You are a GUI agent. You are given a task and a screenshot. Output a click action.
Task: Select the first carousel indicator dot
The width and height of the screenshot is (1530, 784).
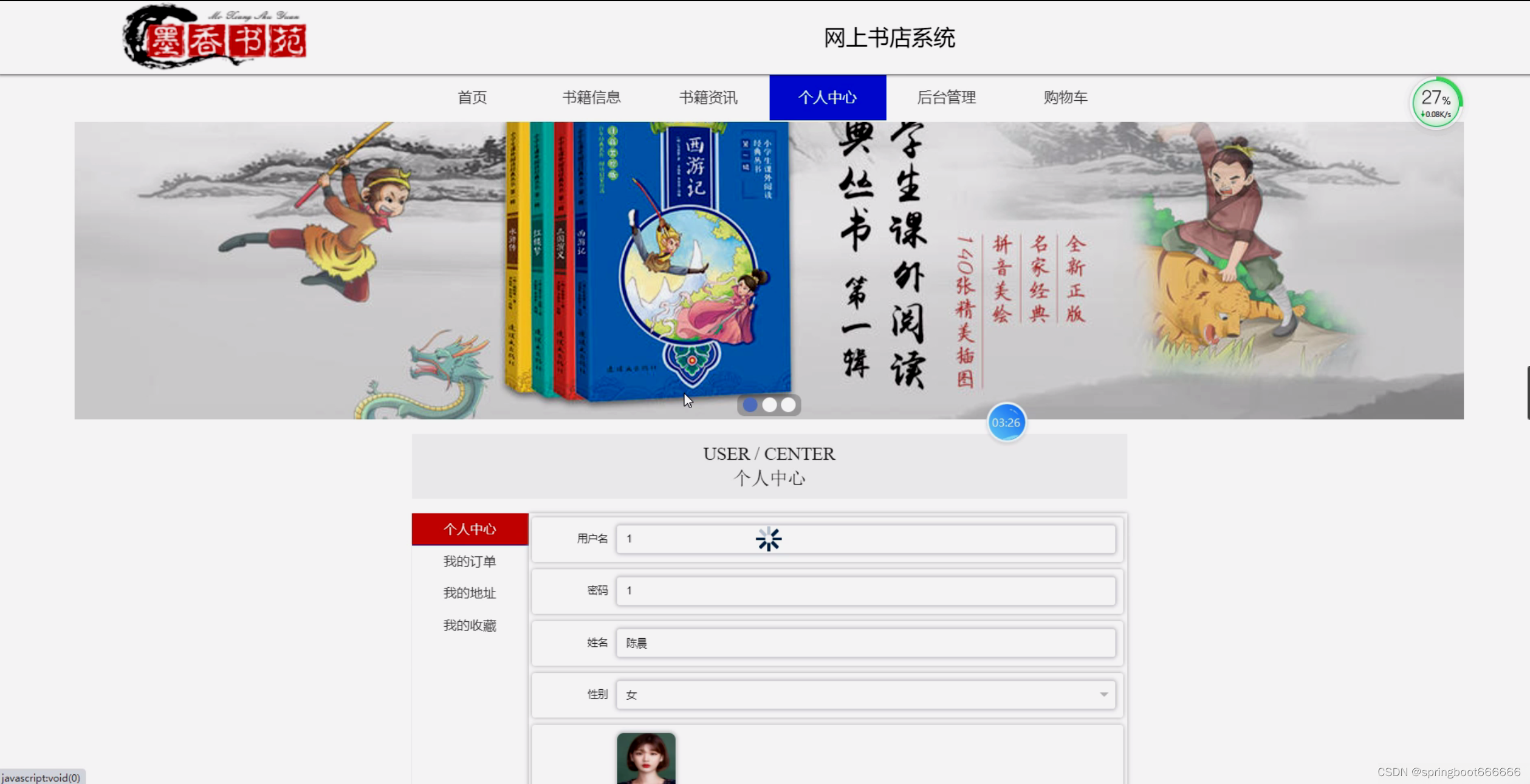click(x=750, y=405)
